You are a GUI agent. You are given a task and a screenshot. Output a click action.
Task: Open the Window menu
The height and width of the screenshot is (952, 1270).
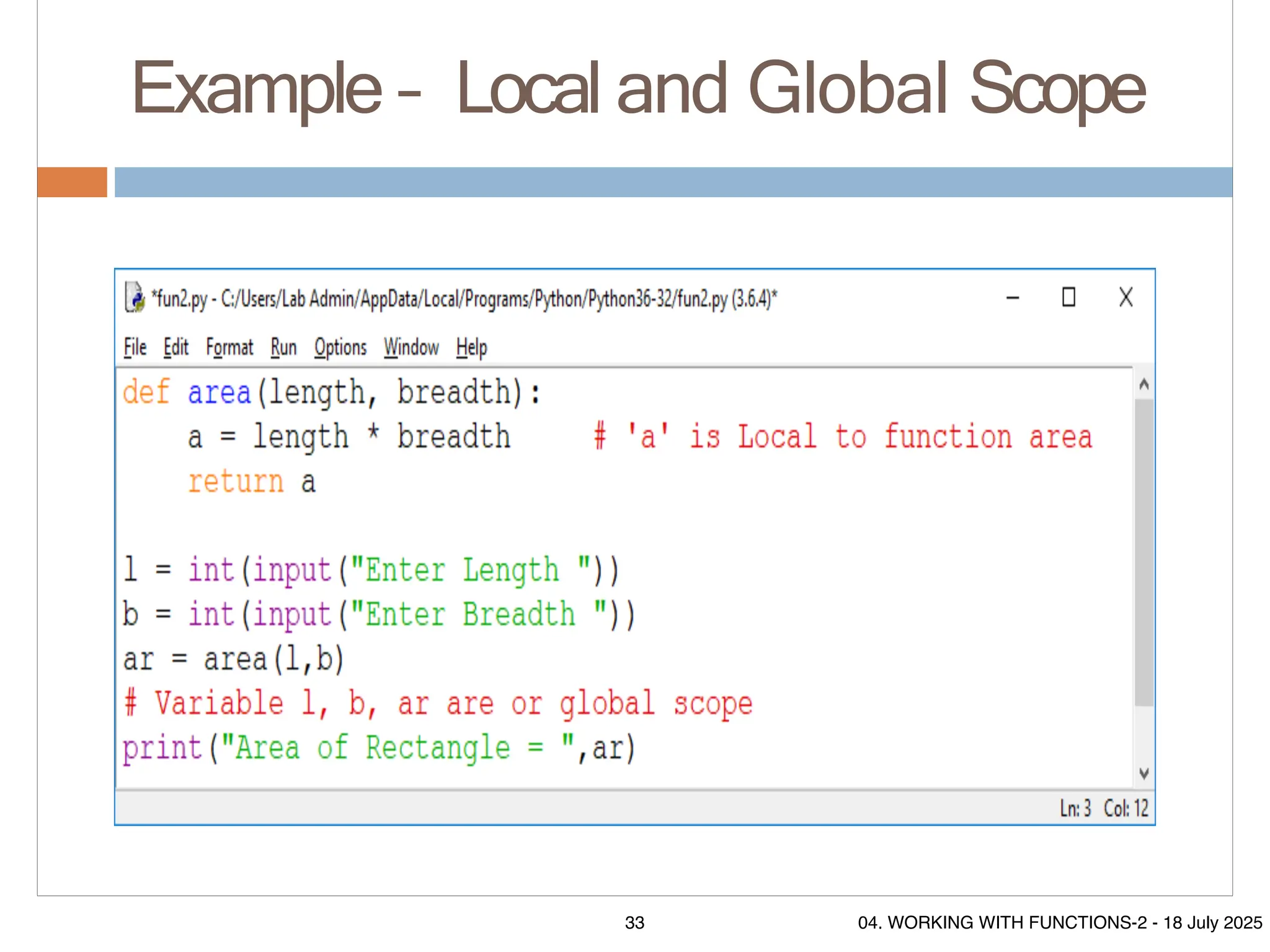(411, 347)
